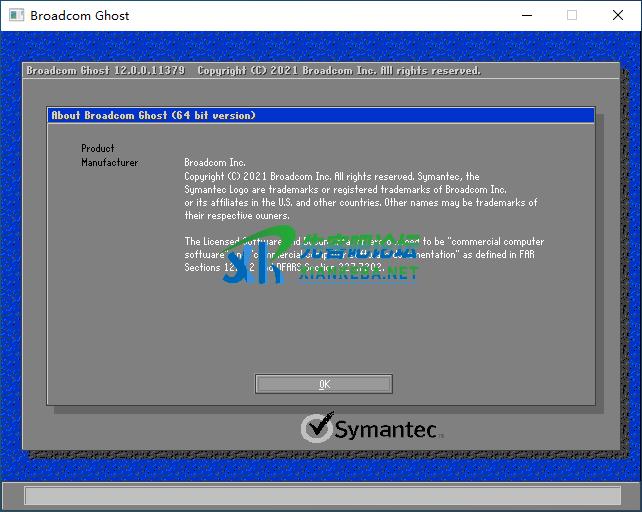Click the Broadcom Ghost title bar app icon
The image size is (642, 512).
(x=16, y=15)
